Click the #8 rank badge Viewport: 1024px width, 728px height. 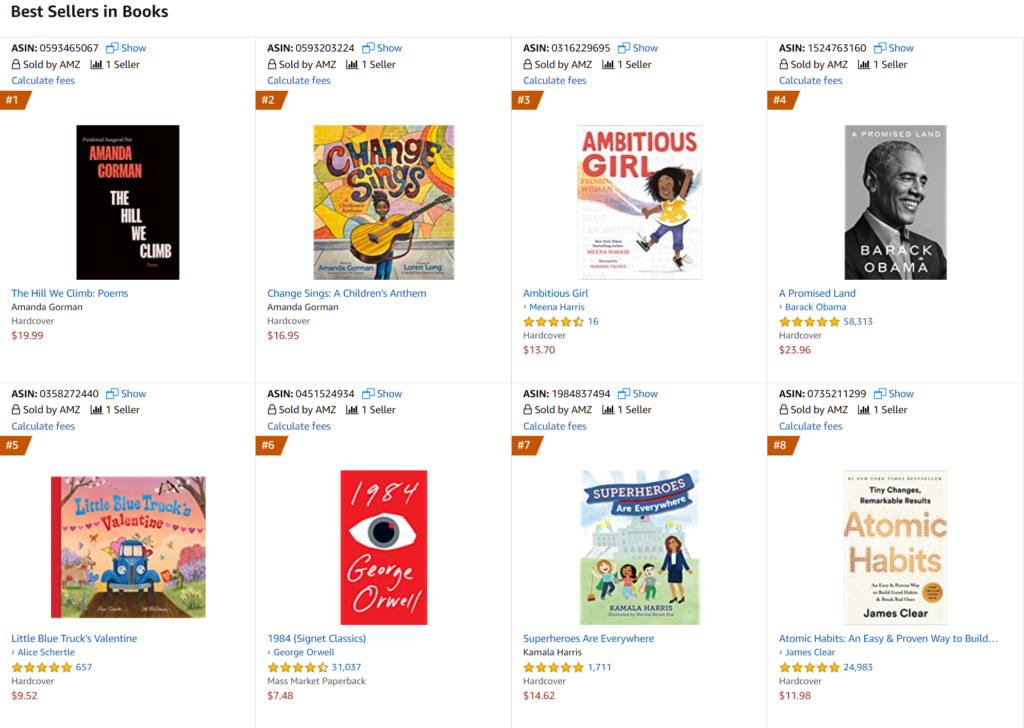[780, 446]
